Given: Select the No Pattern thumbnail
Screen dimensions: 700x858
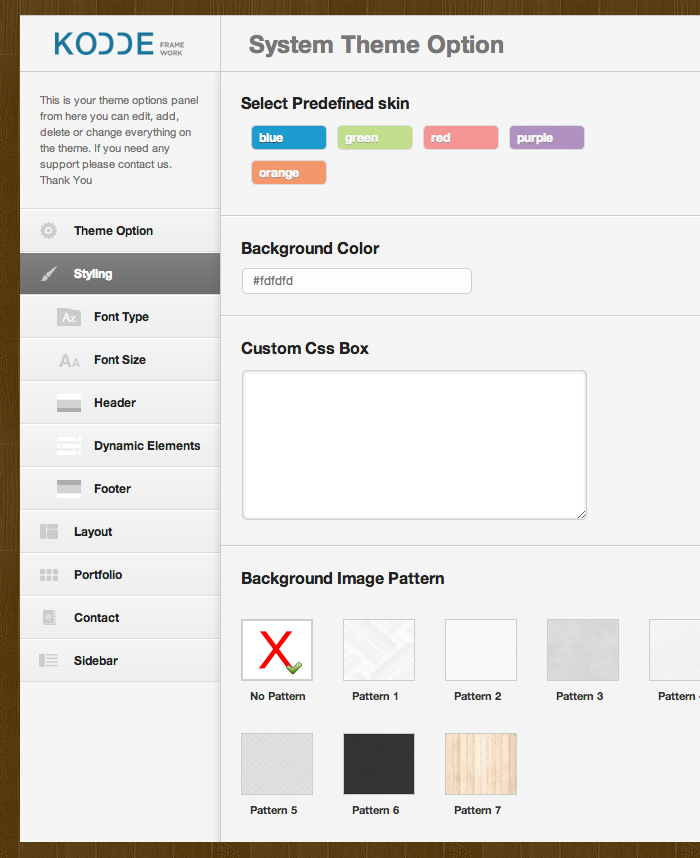Looking at the screenshot, I should click(277, 650).
